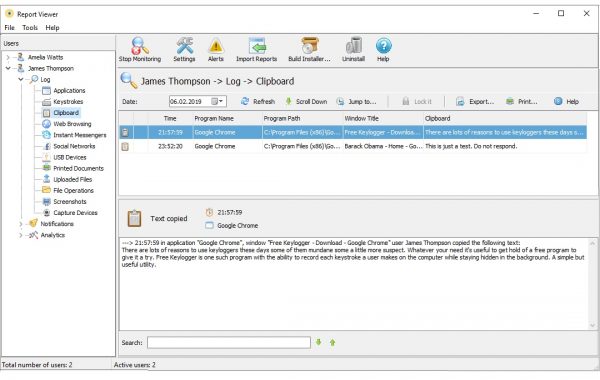View Instant Messengers log
The image size is (600, 380).
(80, 135)
